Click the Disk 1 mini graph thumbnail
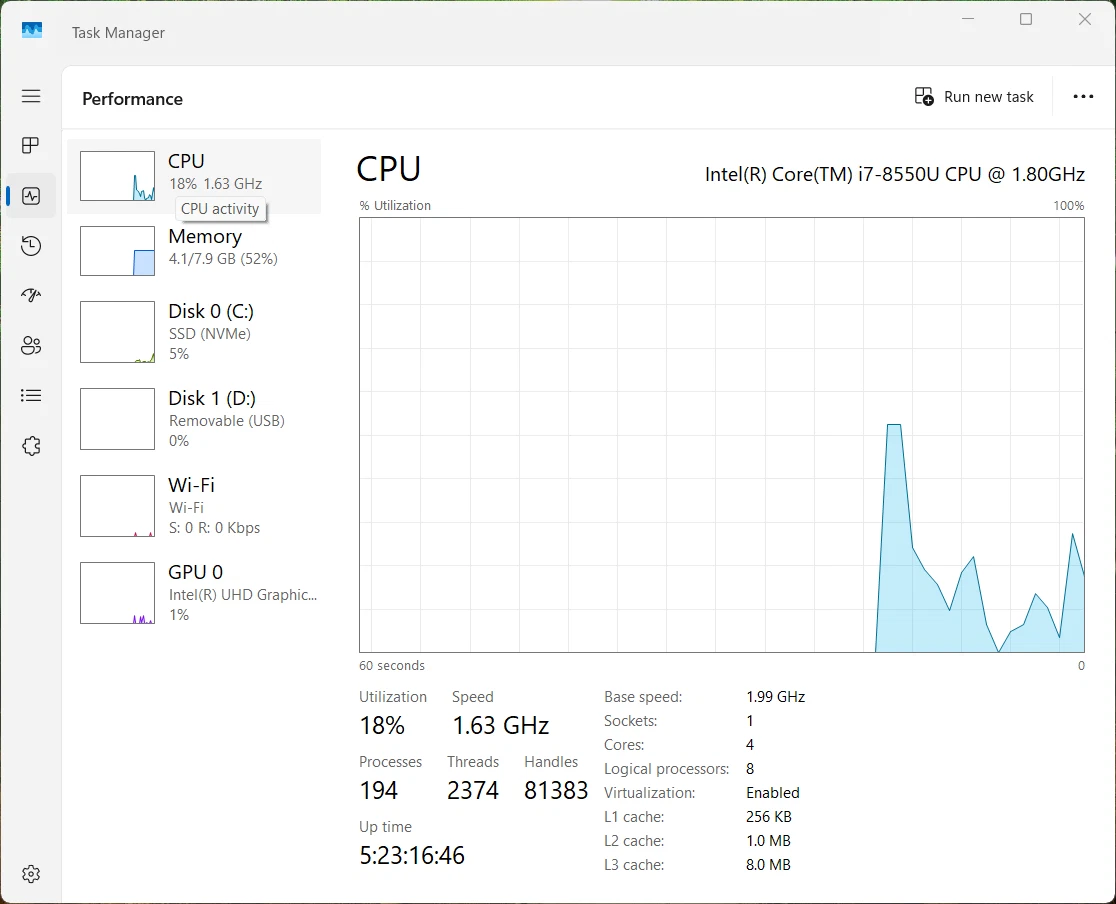 tap(117, 419)
